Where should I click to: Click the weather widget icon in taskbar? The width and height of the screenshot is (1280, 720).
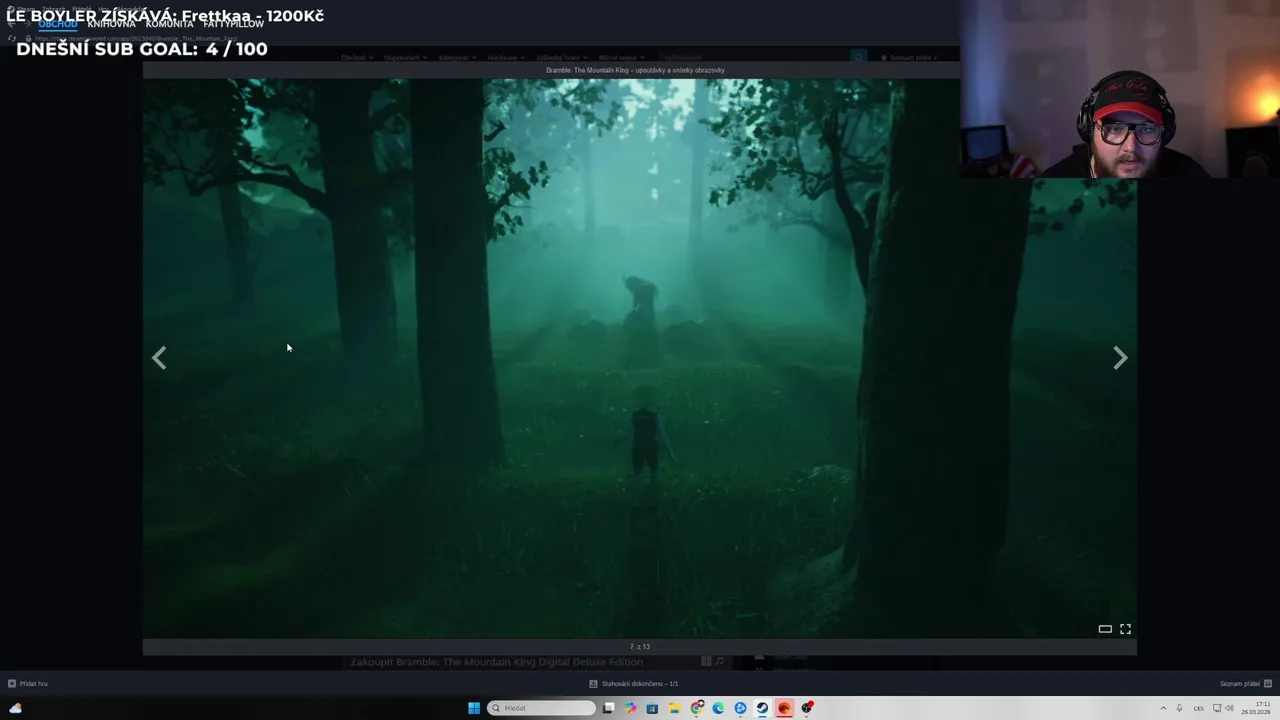tap(16, 708)
